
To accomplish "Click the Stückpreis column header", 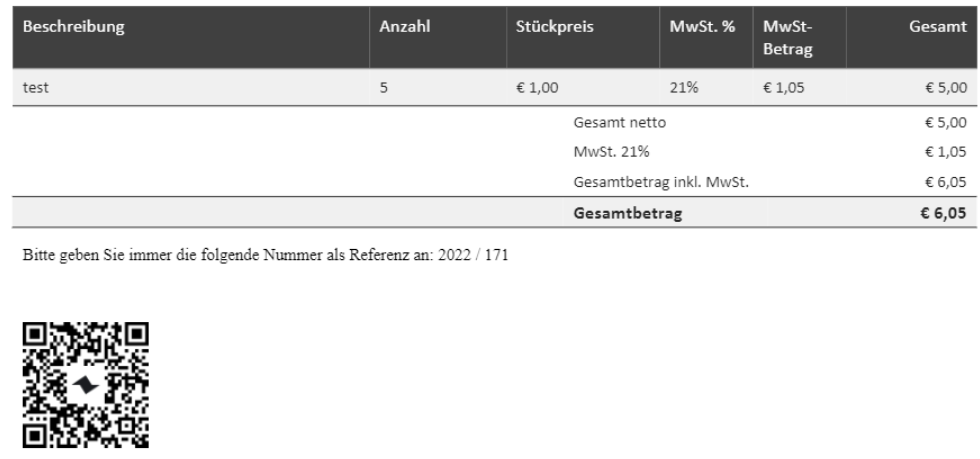I will click(554, 27).
